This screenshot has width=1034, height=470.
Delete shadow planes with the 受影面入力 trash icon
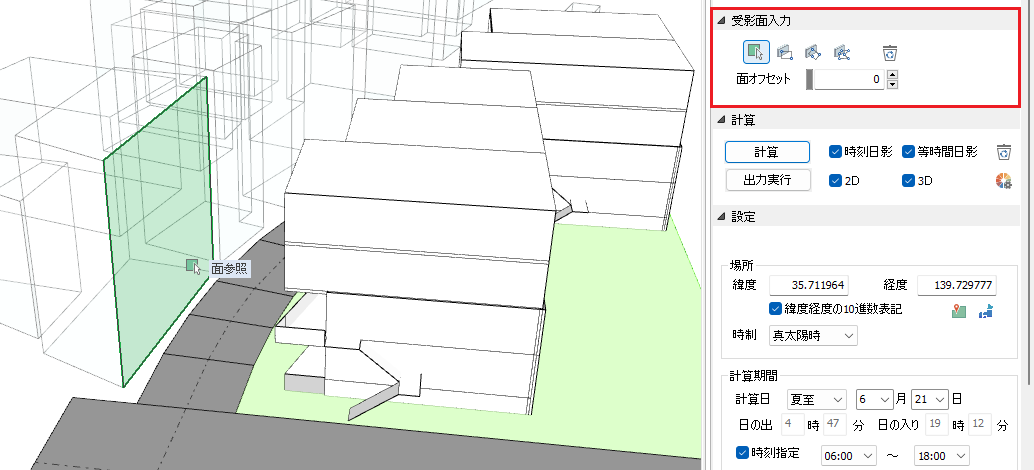[889, 52]
